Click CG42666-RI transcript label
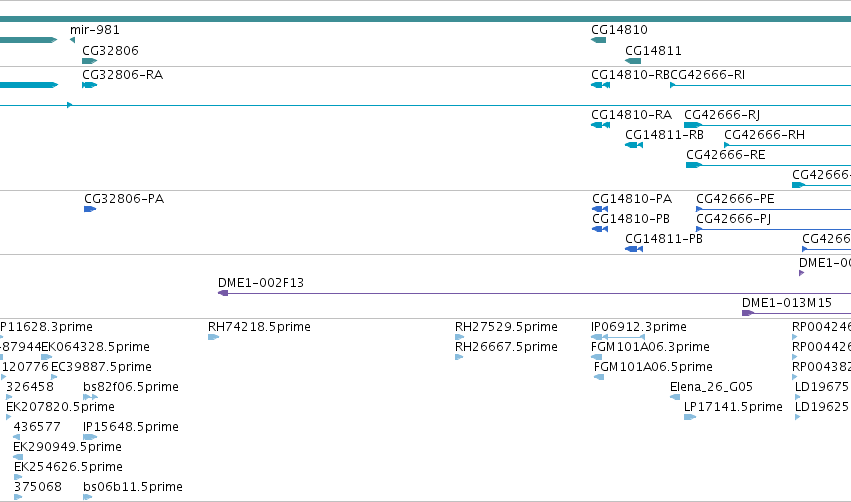This screenshot has width=851, height=502. click(x=708, y=74)
